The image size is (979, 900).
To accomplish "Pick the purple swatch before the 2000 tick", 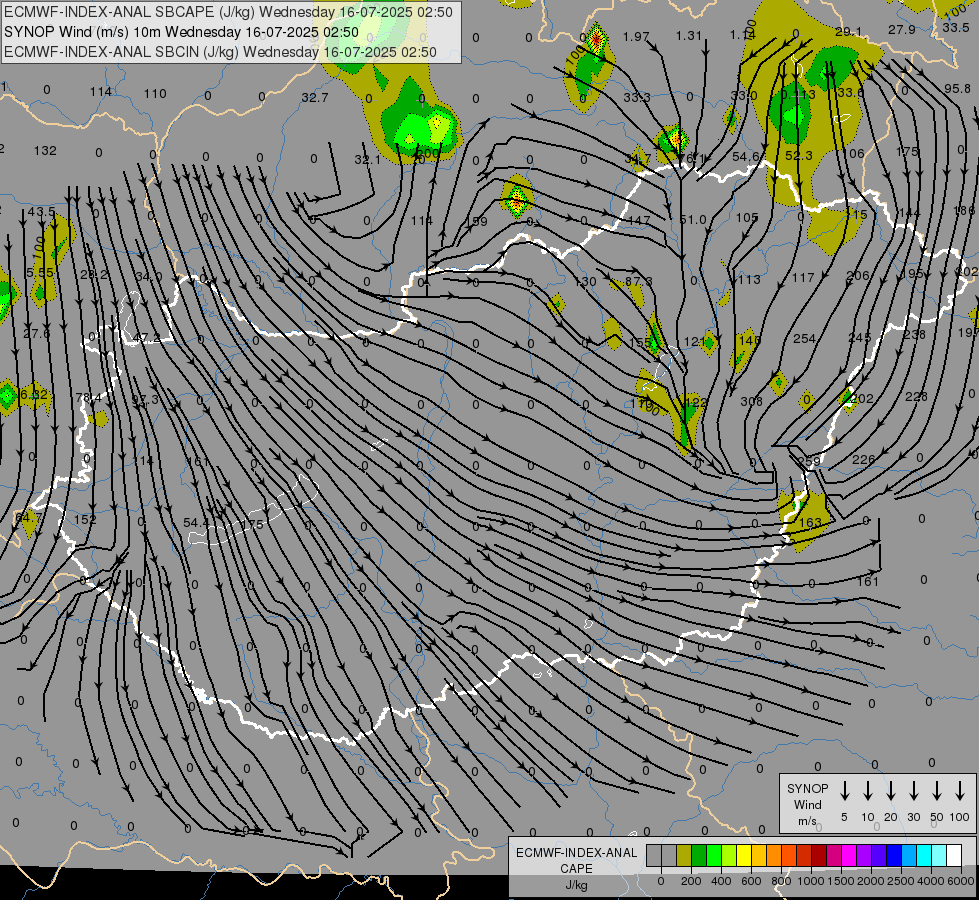I will click(863, 856).
